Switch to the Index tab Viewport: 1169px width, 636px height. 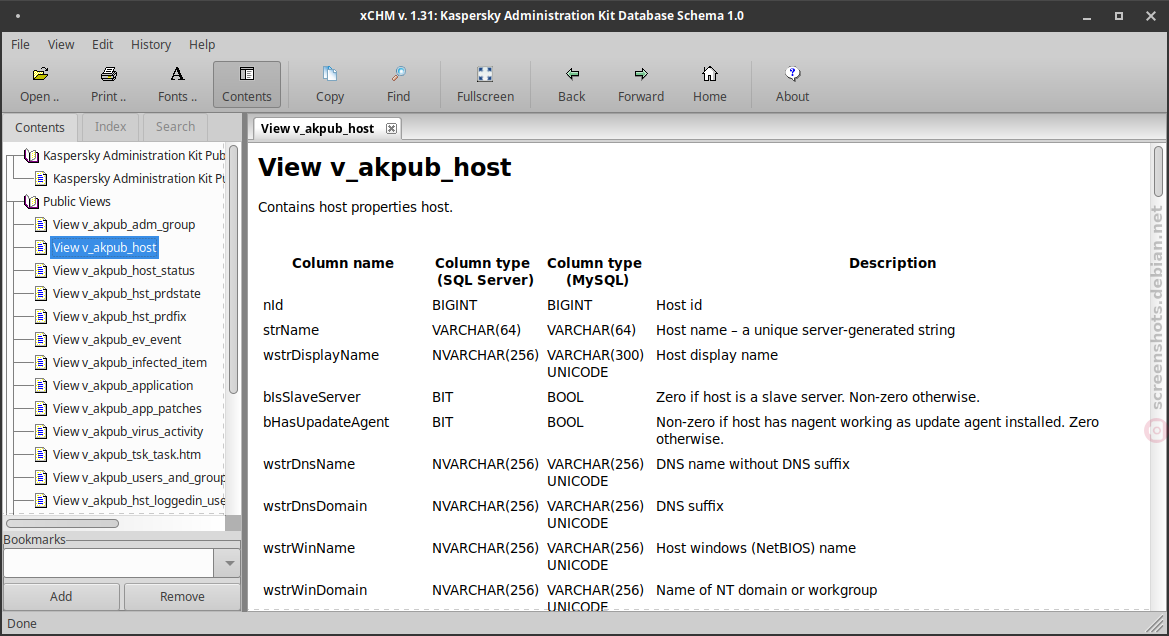110,127
